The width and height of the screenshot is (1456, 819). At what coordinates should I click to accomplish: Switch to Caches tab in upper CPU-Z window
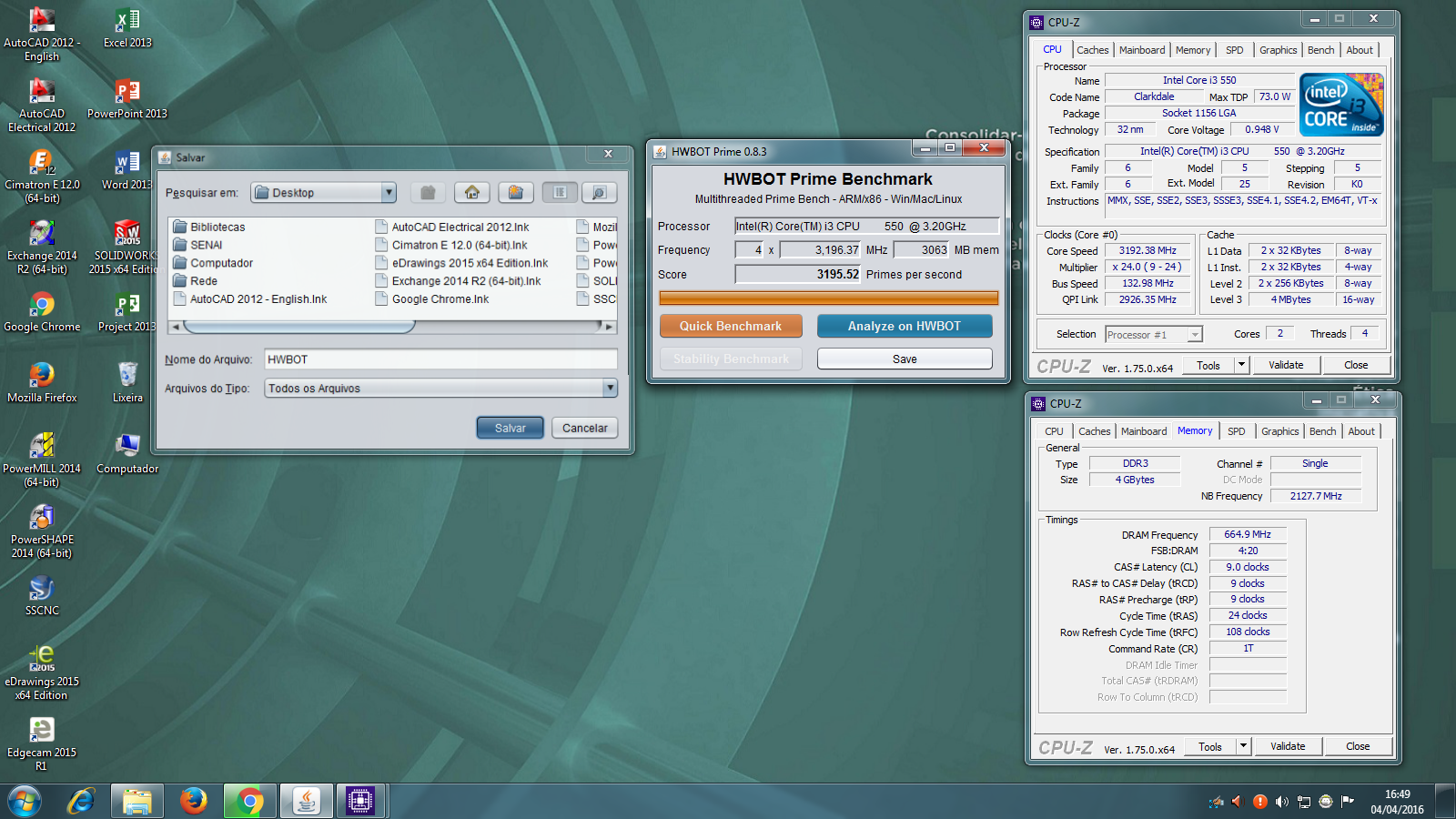click(x=1092, y=50)
